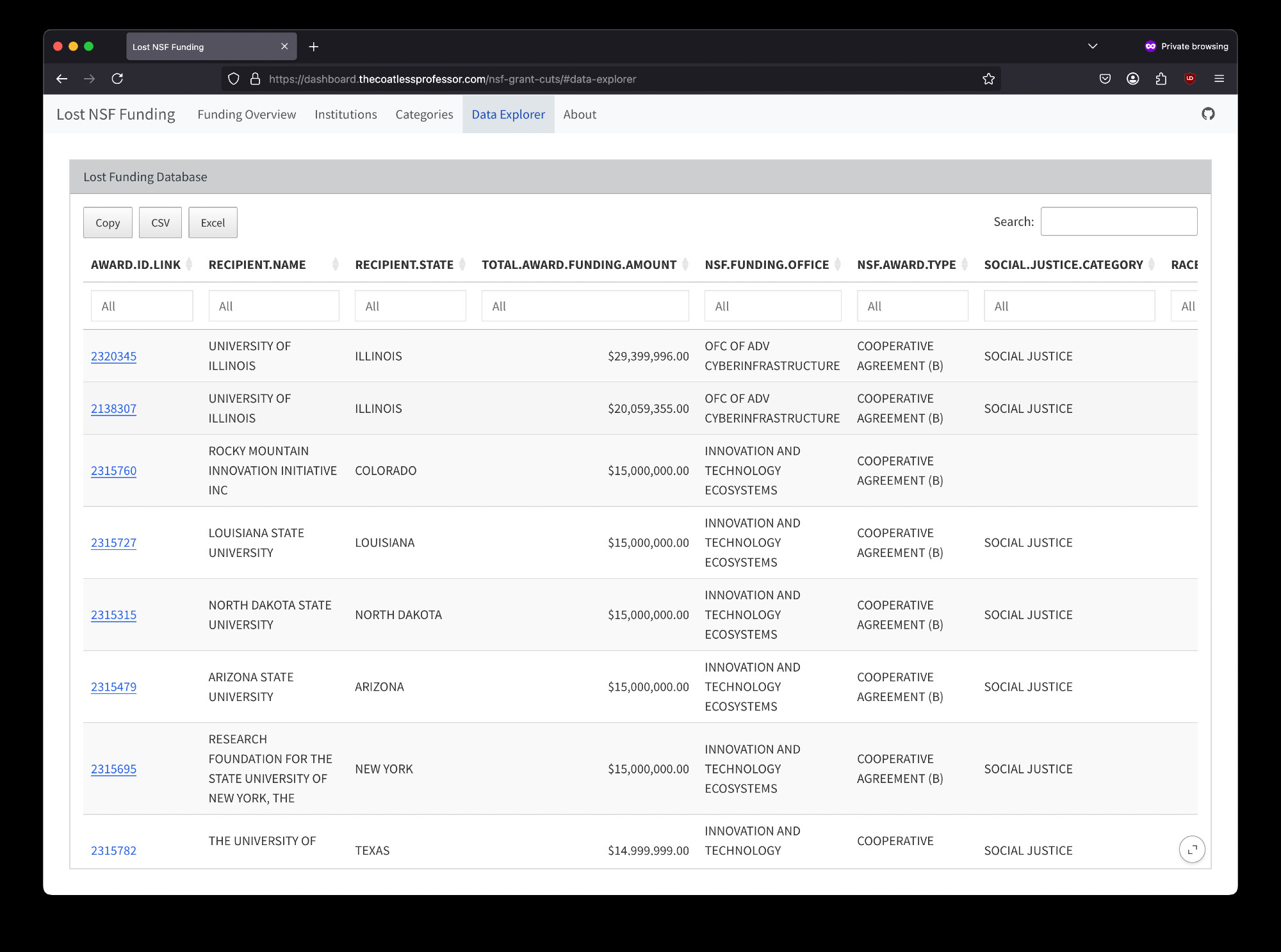Open award link 2315782
1281x952 pixels.
(x=113, y=850)
